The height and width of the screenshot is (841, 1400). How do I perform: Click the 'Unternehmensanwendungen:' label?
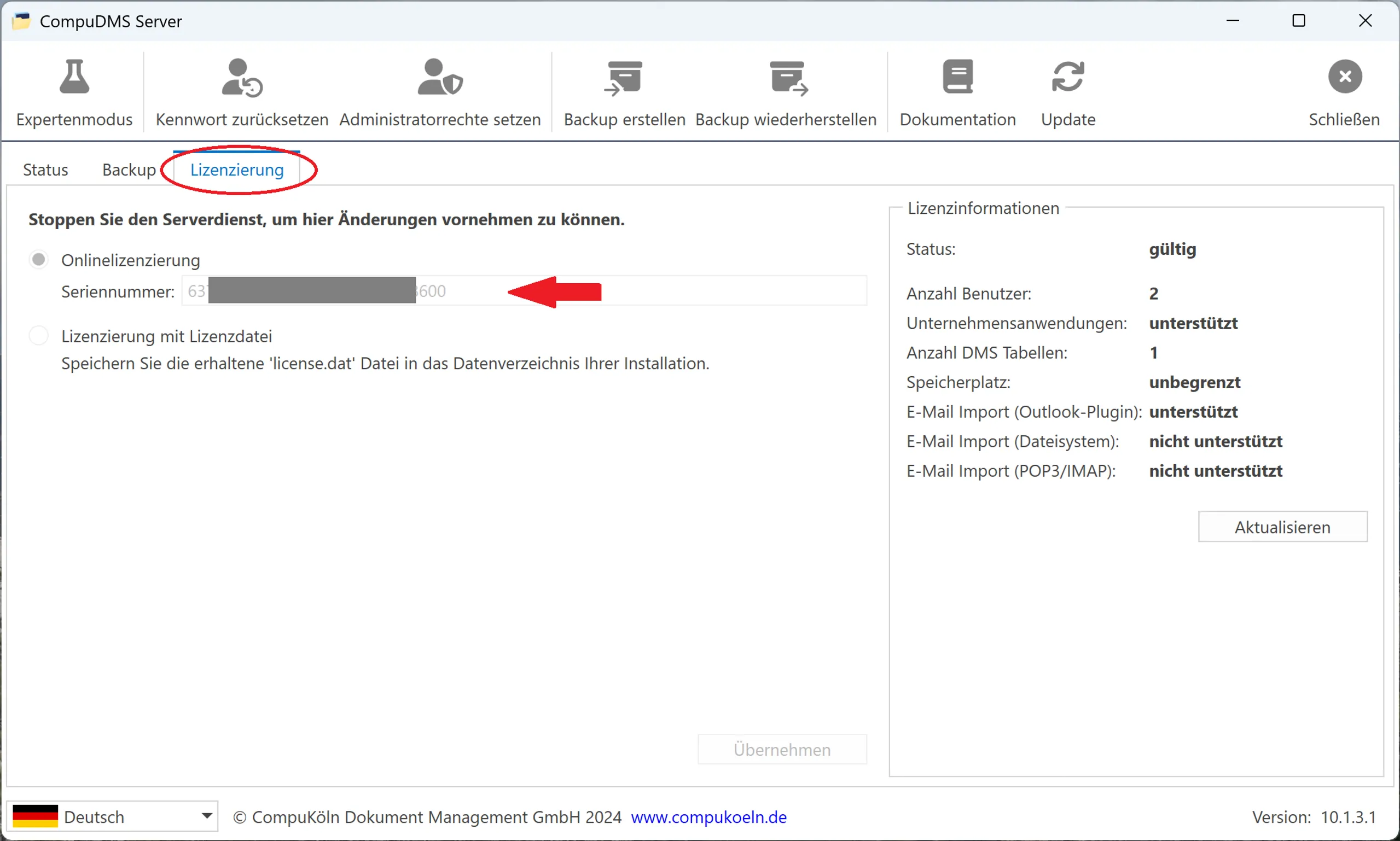tap(1016, 323)
